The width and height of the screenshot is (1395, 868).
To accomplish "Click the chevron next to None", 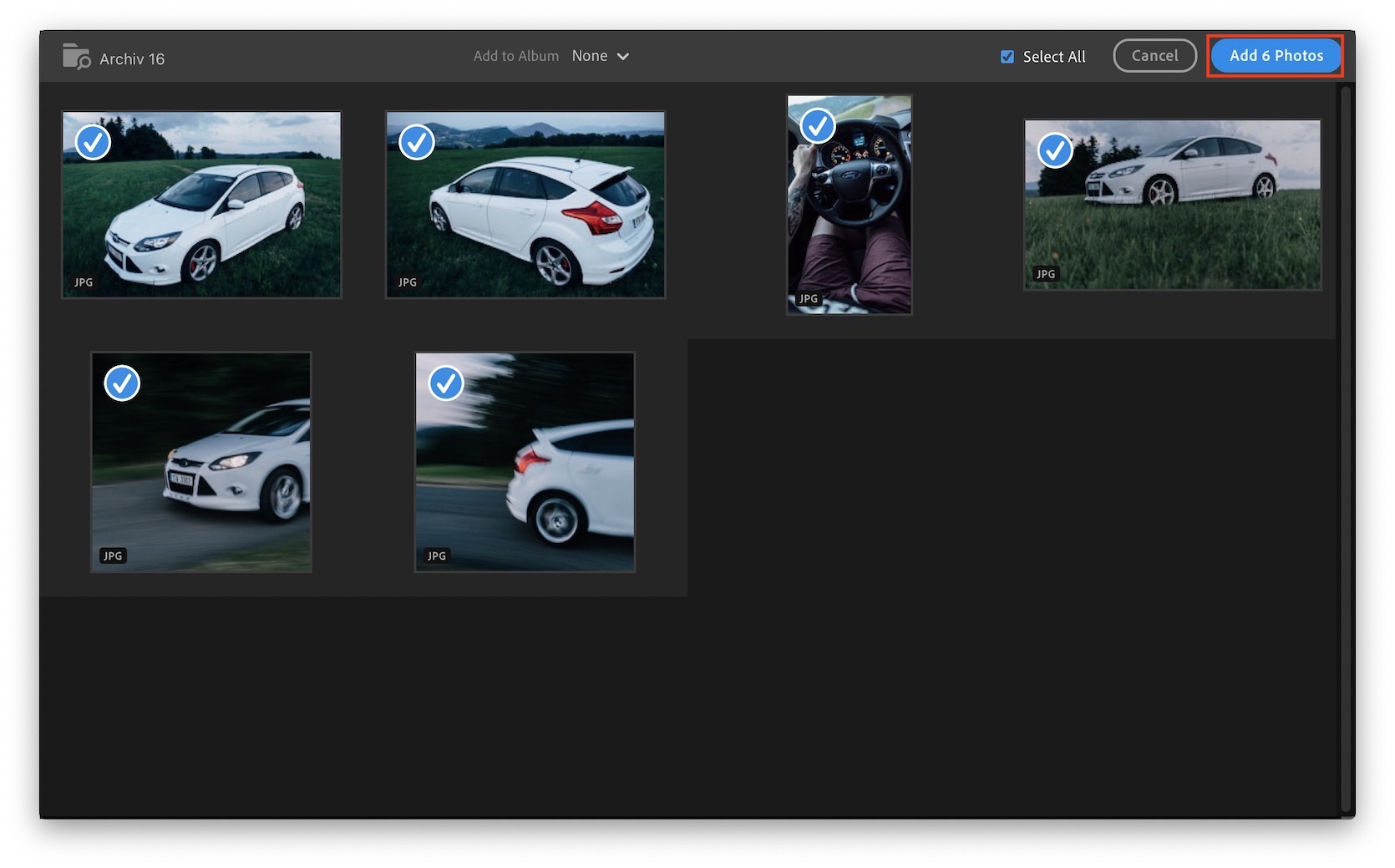I will (x=622, y=57).
